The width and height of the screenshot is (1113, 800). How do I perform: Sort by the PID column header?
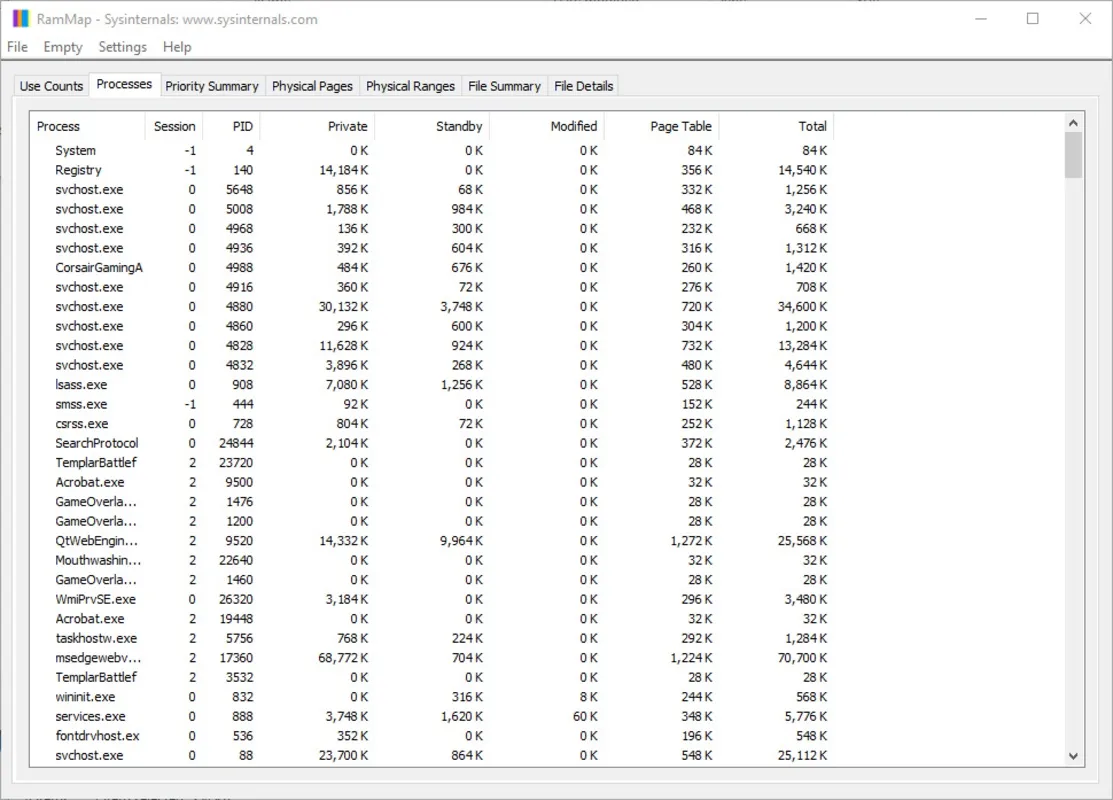coord(231,126)
